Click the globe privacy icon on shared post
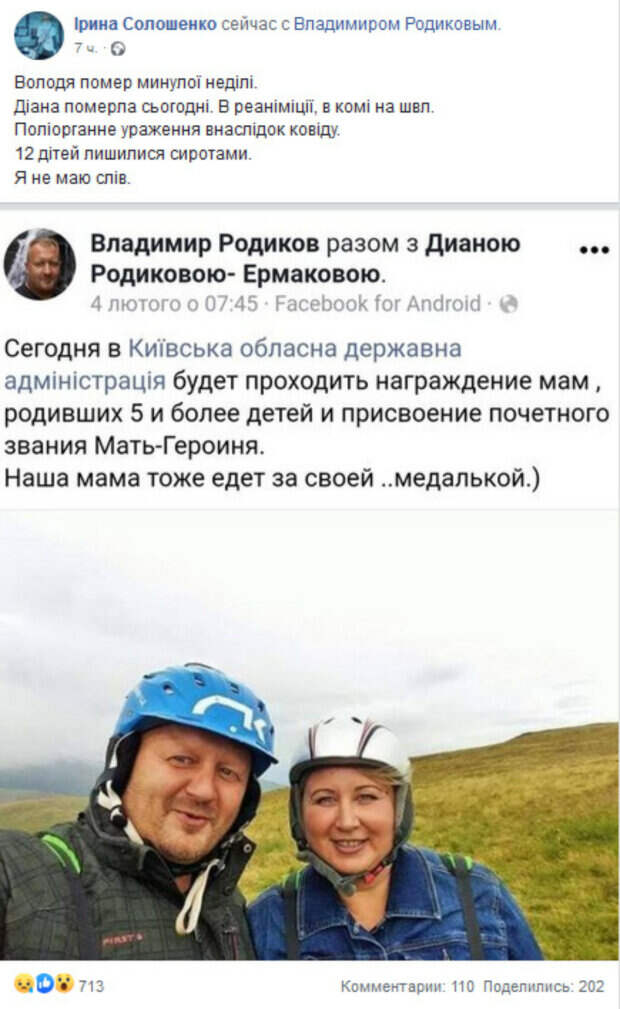 pyautogui.click(x=509, y=304)
